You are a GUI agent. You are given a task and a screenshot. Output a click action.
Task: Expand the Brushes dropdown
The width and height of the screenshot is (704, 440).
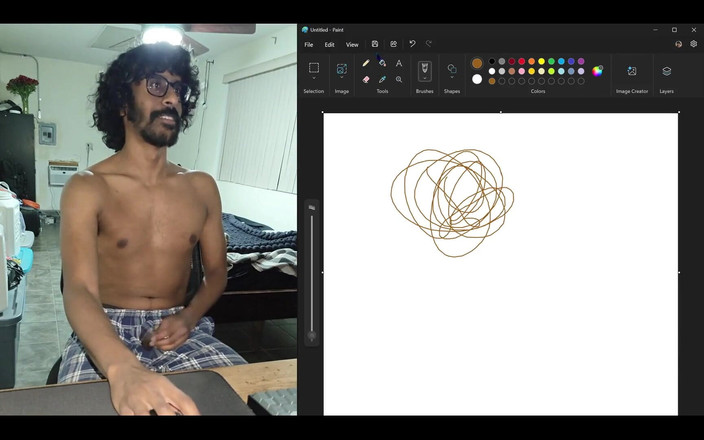[x=424, y=80]
